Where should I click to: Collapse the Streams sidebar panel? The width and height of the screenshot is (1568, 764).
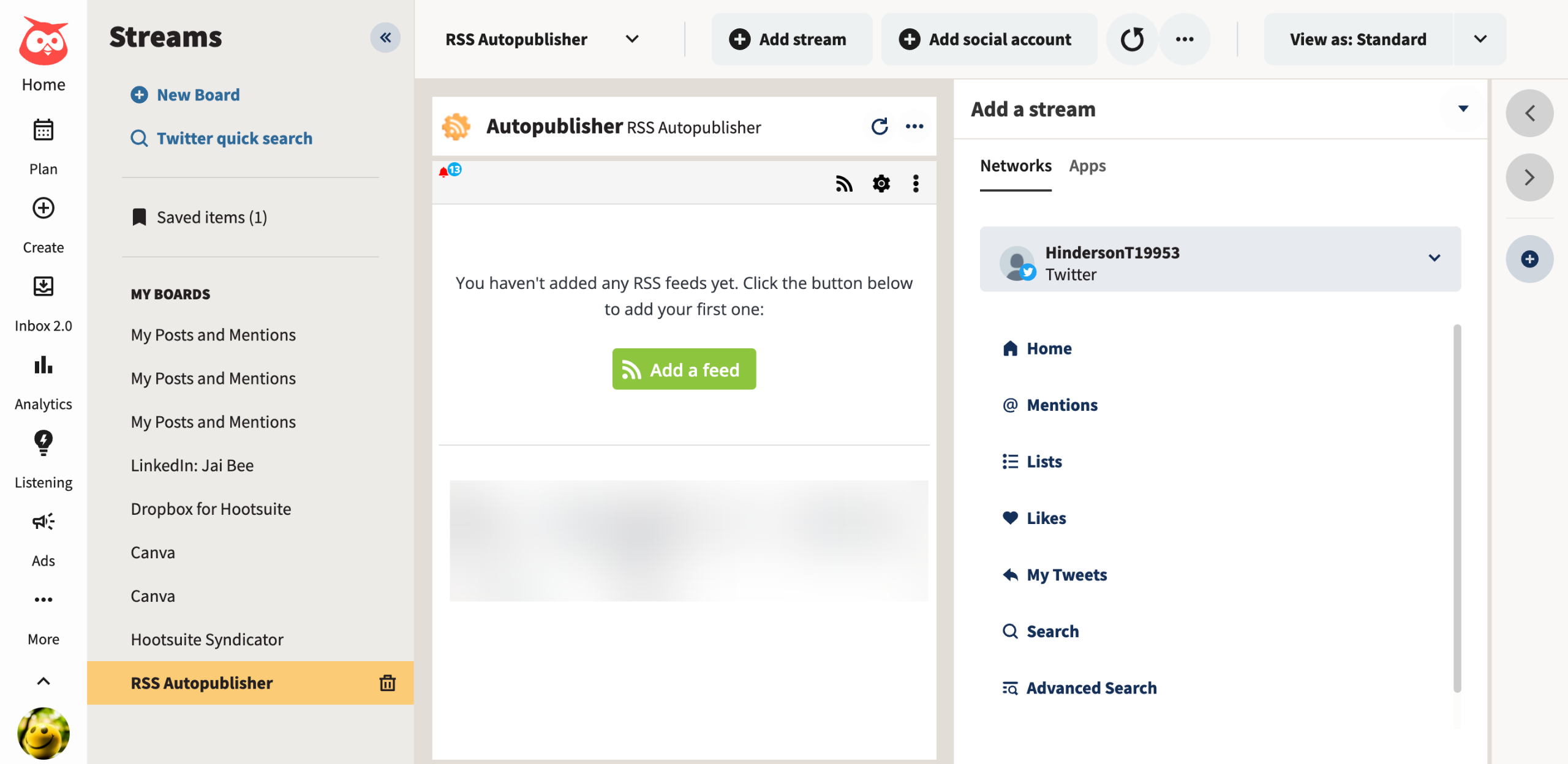pos(385,38)
